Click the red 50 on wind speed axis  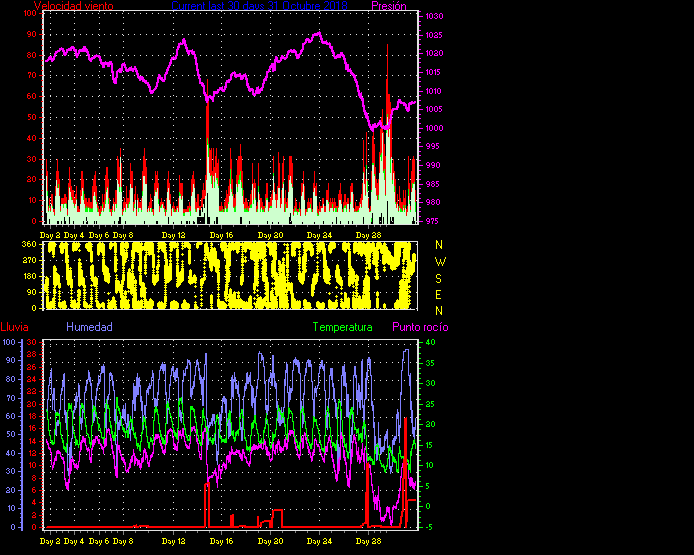[x=32, y=117]
